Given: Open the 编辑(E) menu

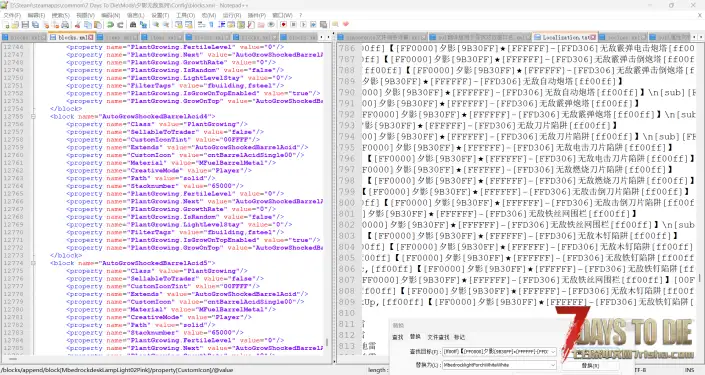Looking at the screenshot, I should [x=36, y=15].
